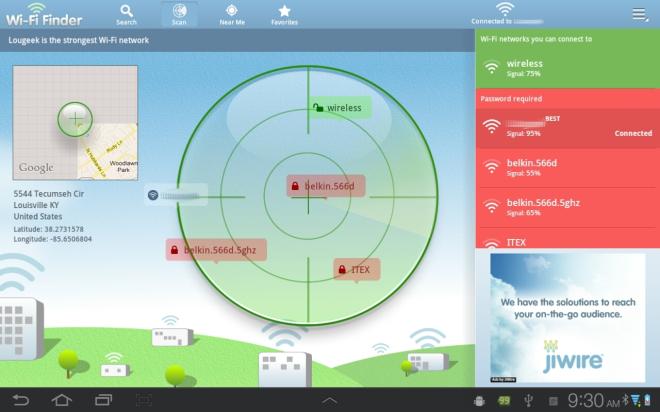Open the Search tab
The image size is (660, 412).
(x=126, y=15)
